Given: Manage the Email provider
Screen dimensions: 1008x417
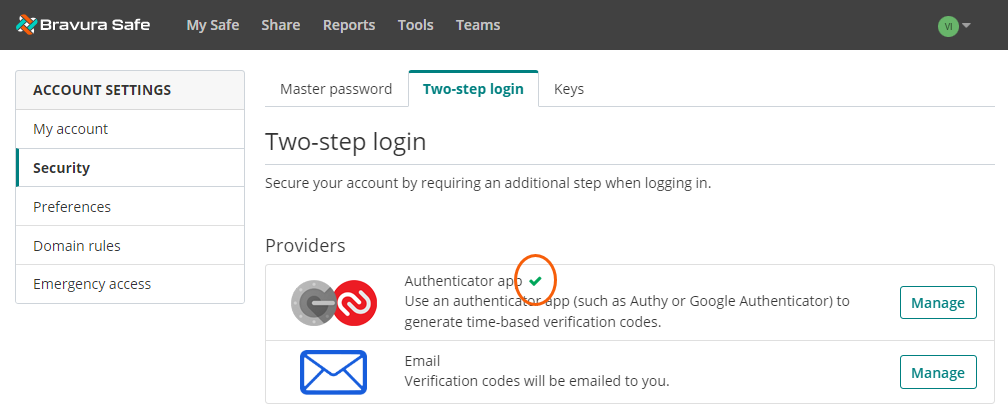Looking at the screenshot, I should pos(938,372).
